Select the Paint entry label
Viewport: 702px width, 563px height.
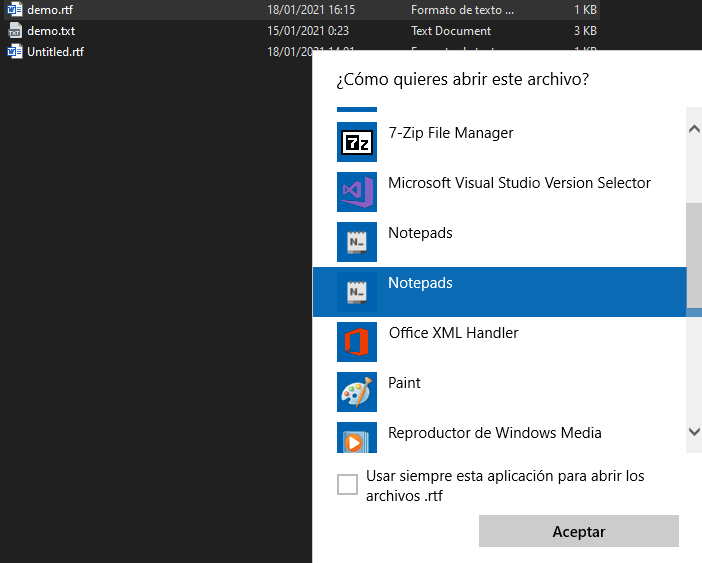pos(404,383)
